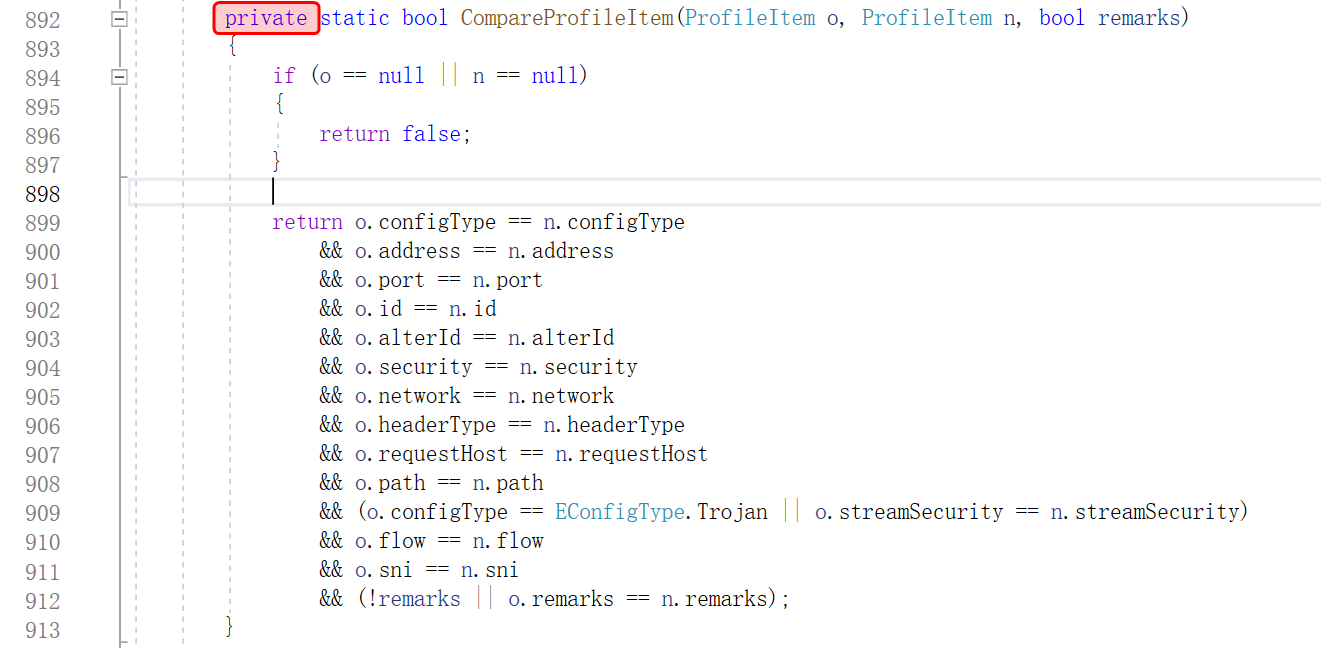
Task: Click the highlighted private keyword
Action: pos(266,18)
